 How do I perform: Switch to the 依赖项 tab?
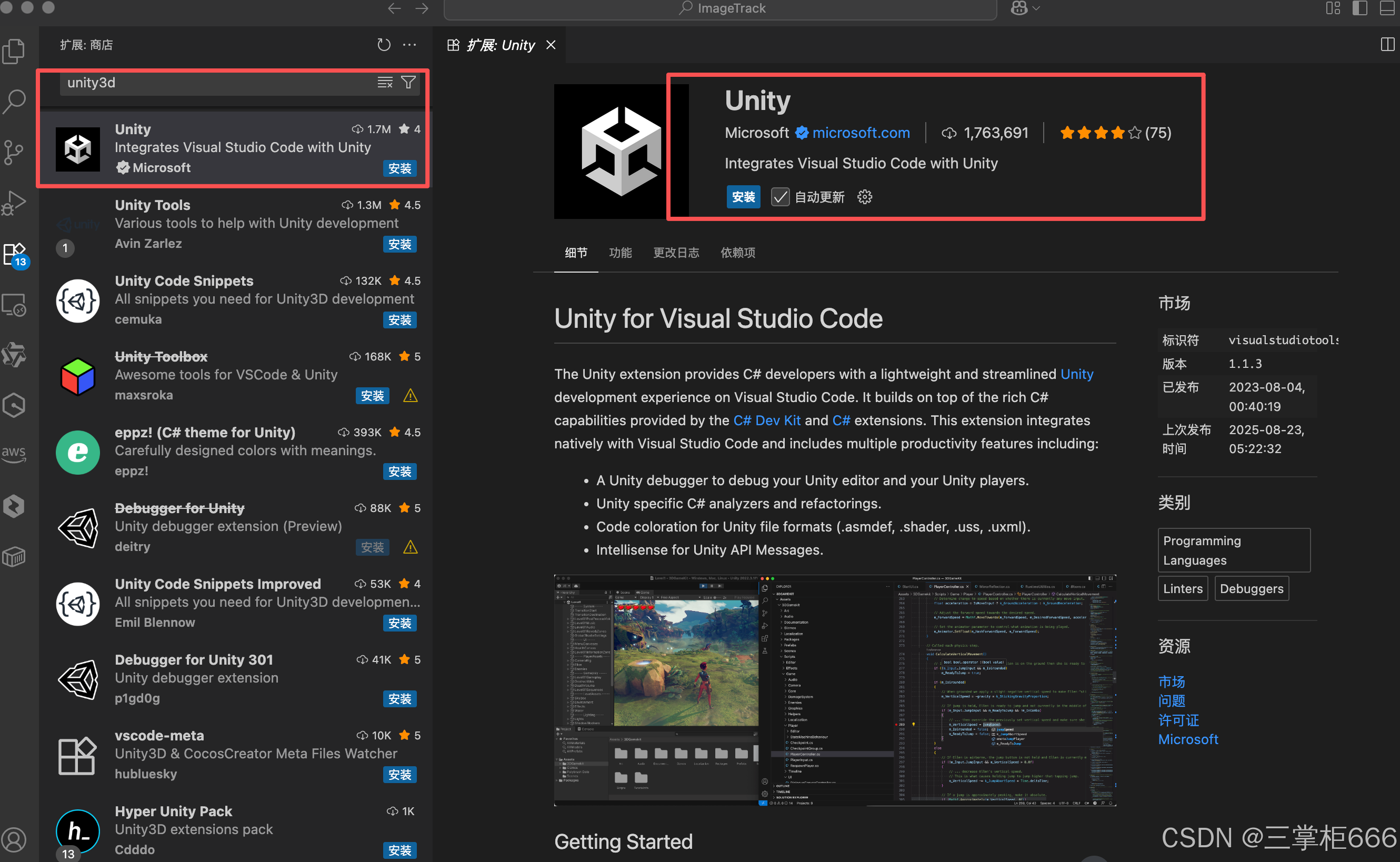[737, 253]
